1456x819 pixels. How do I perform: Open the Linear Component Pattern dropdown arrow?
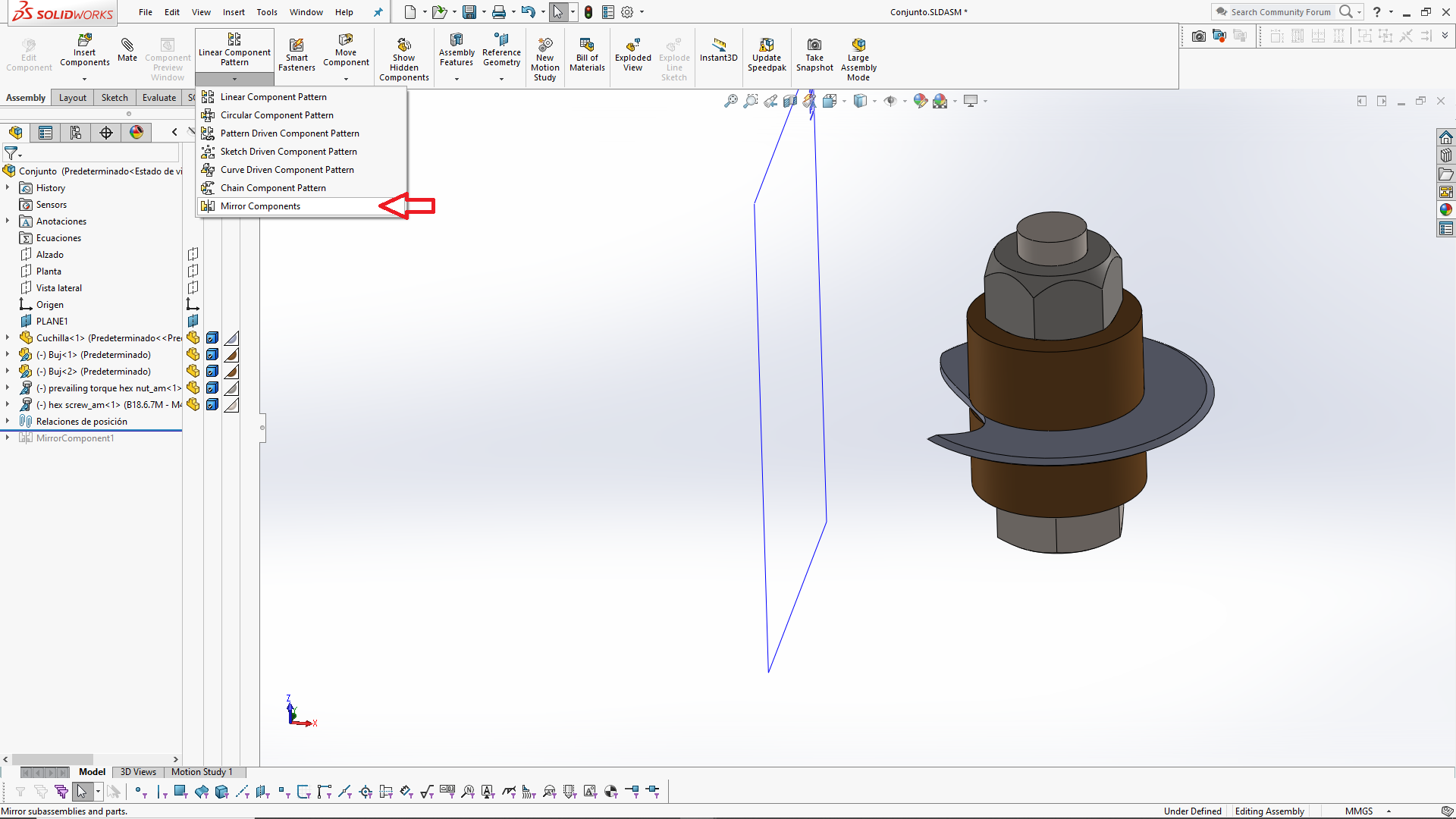point(234,79)
